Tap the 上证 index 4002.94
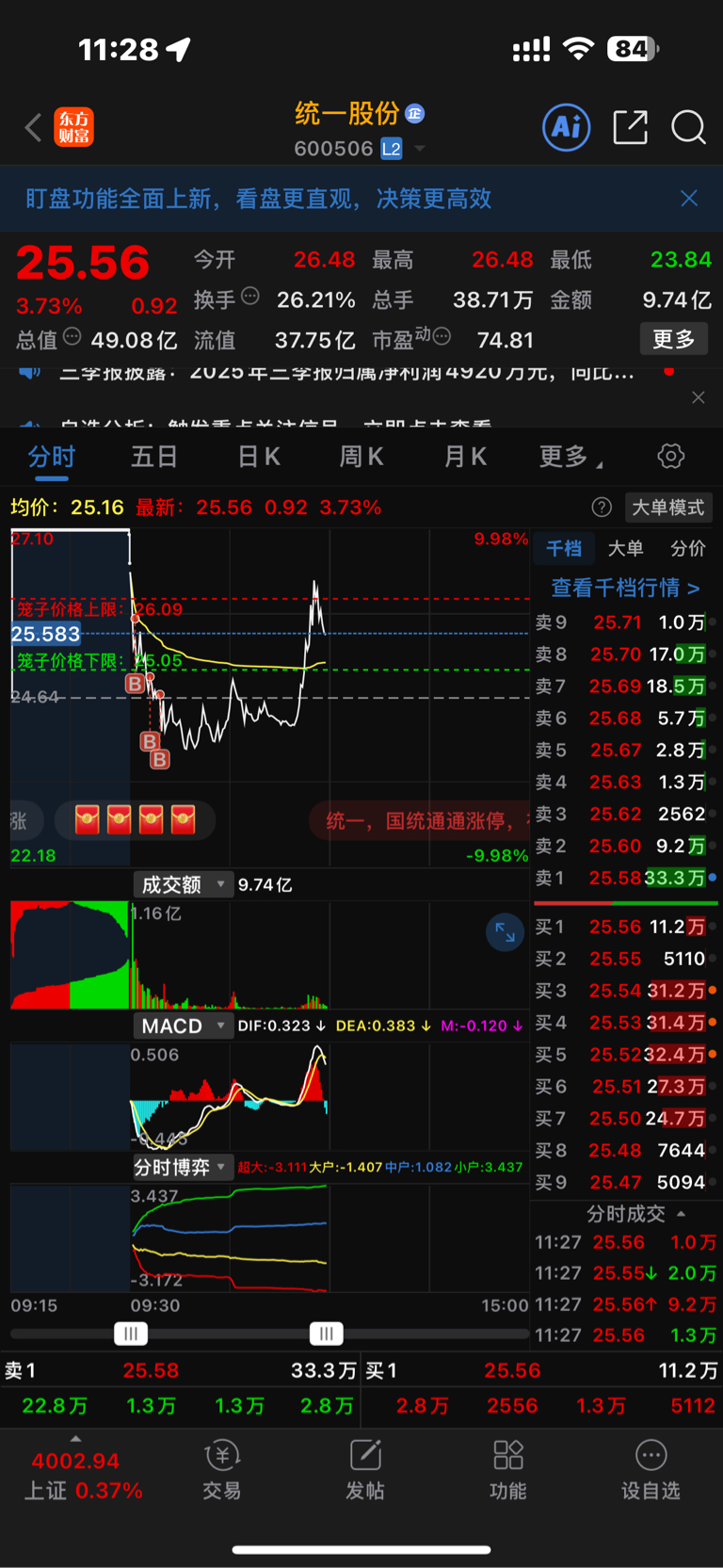Viewport: 723px width, 1568px height. pos(75,1462)
